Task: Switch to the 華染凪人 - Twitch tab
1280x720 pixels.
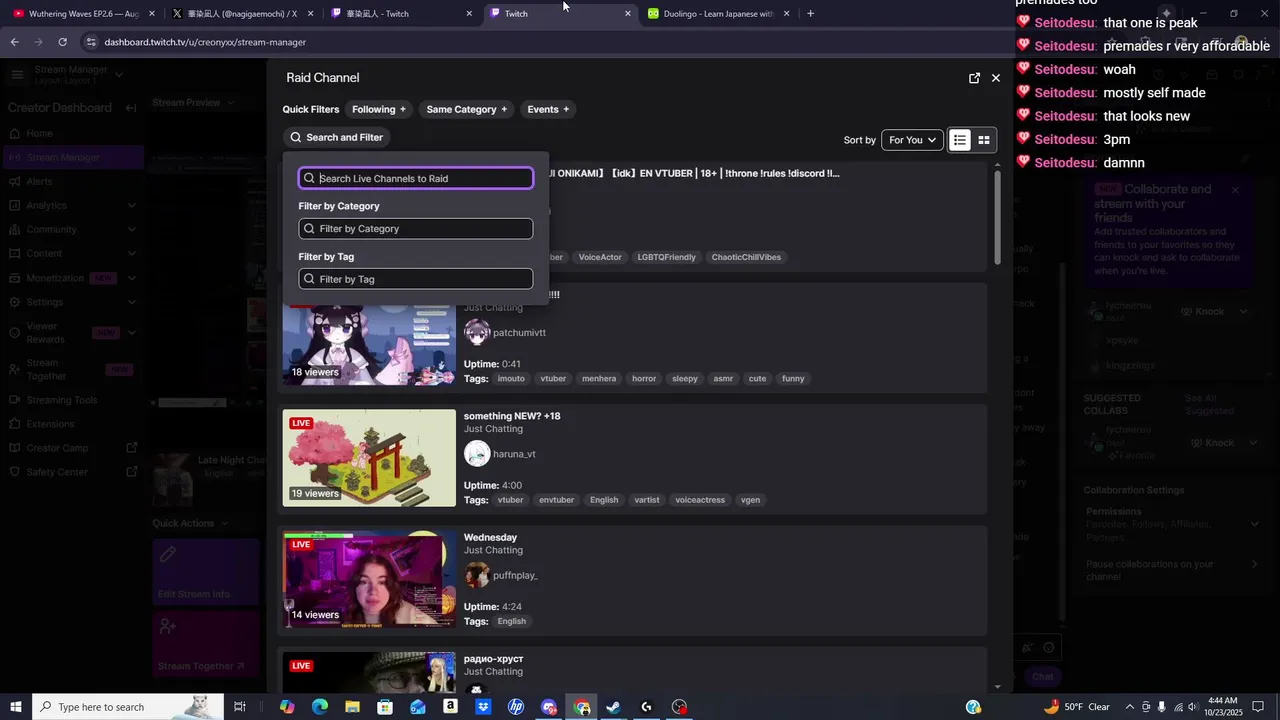Action: (x=399, y=14)
